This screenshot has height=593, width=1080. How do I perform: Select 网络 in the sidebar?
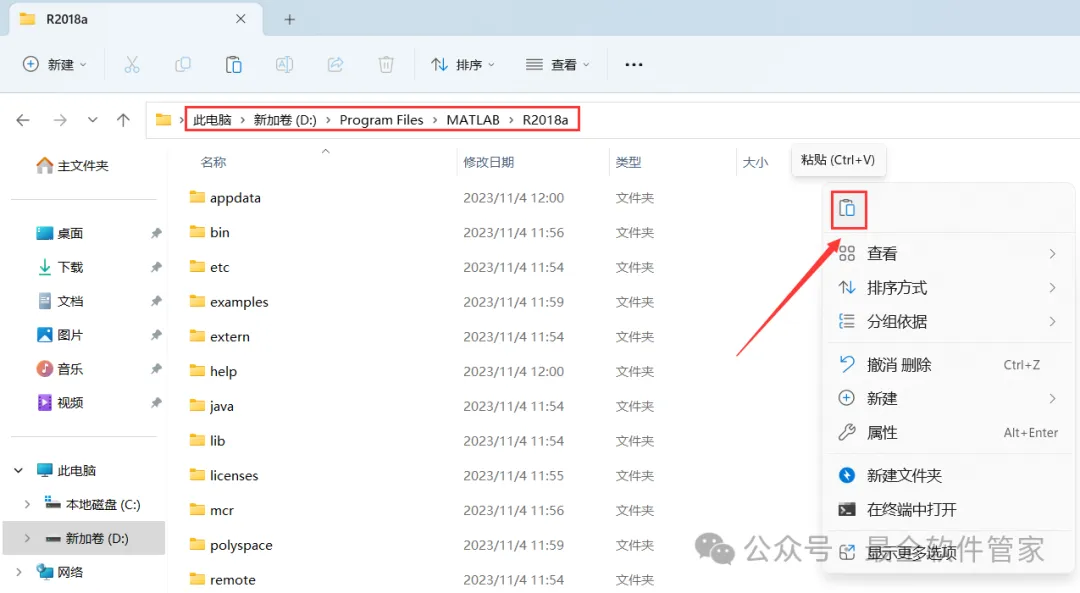point(60,572)
